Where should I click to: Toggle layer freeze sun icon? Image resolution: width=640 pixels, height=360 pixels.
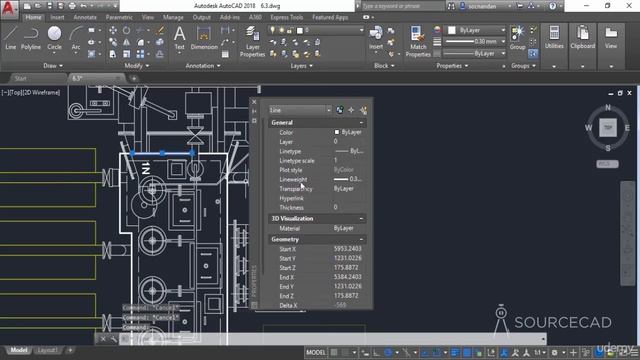point(281,30)
